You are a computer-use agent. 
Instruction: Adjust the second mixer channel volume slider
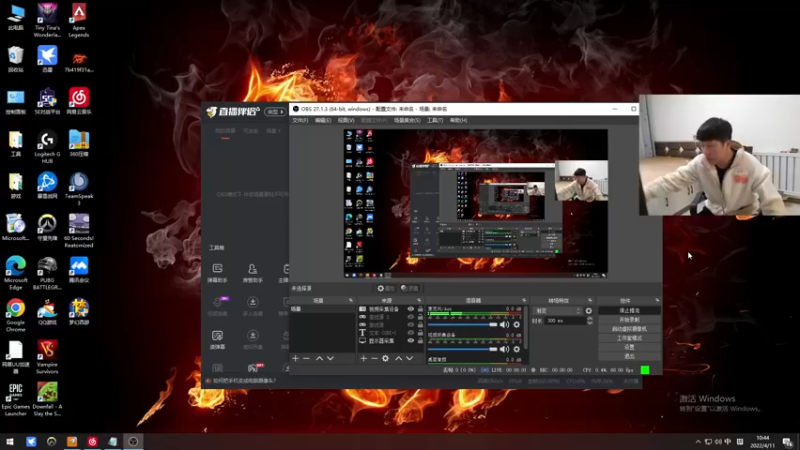coord(462,349)
